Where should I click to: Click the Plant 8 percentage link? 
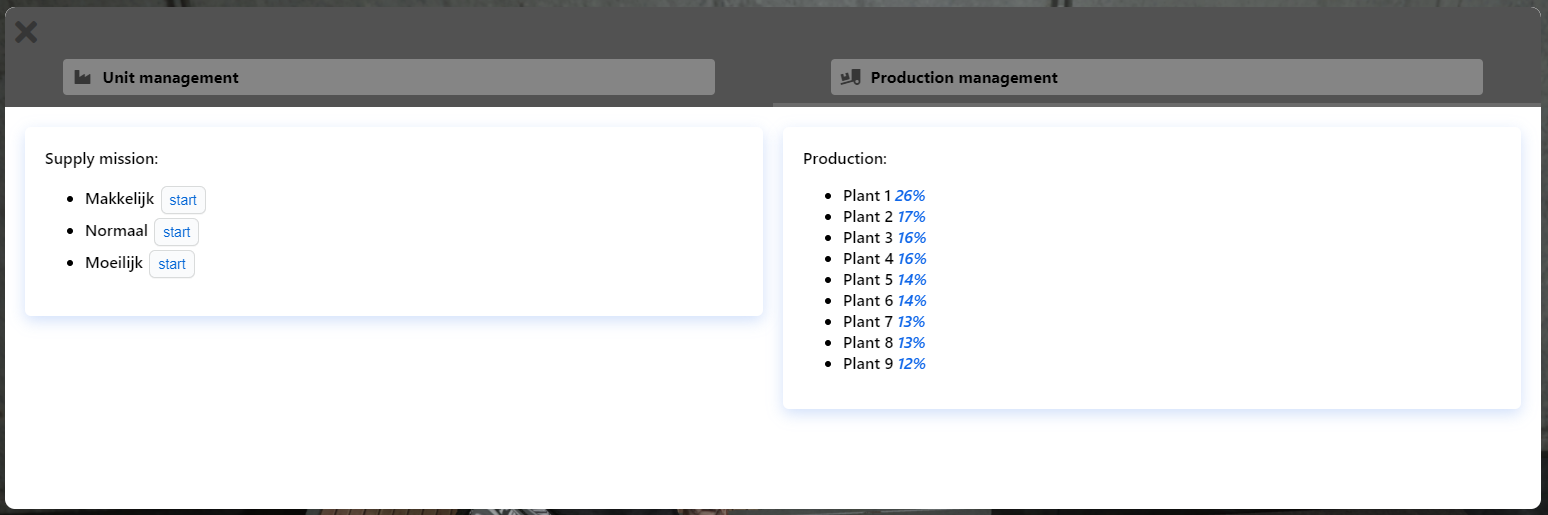[911, 342]
